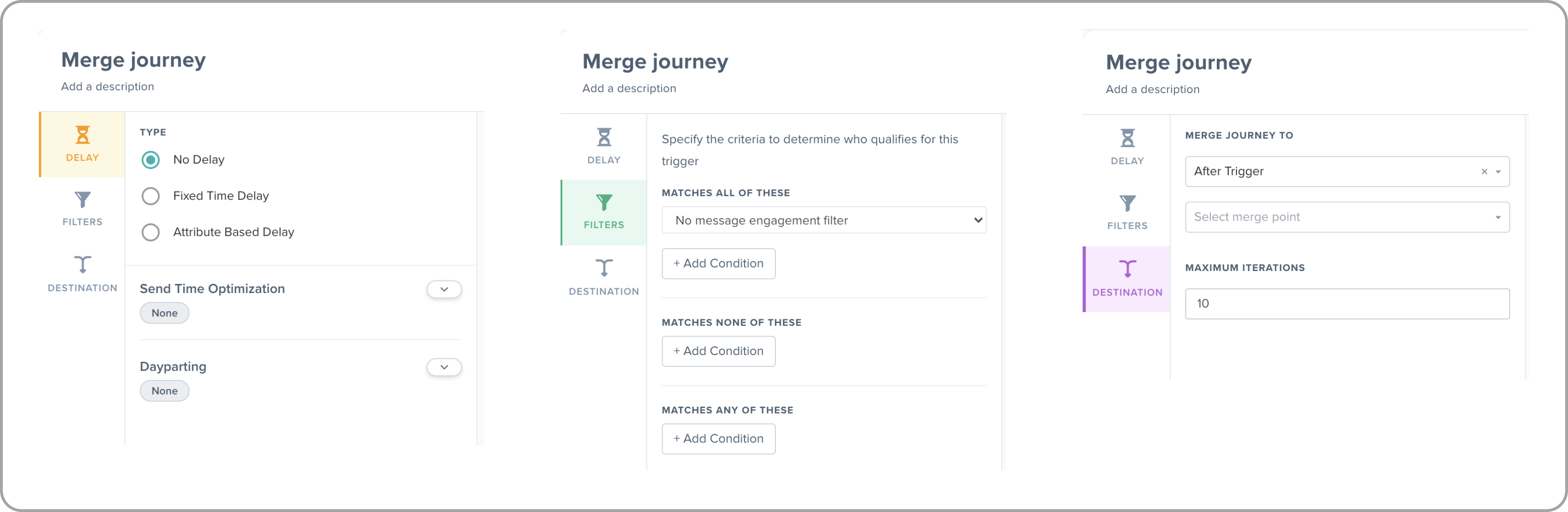The width and height of the screenshot is (1568, 512).
Task: Click Add a description in first panel
Action: (107, 86)
